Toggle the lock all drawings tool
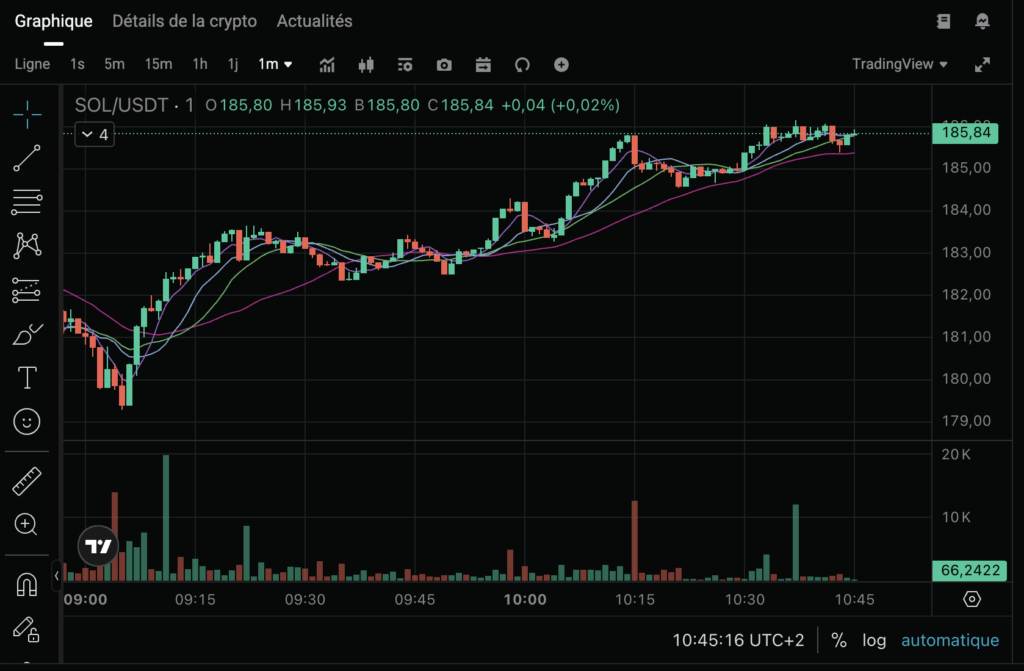Image resolution: width=1024 pixels, height=671 pixels. pos(27,629)
